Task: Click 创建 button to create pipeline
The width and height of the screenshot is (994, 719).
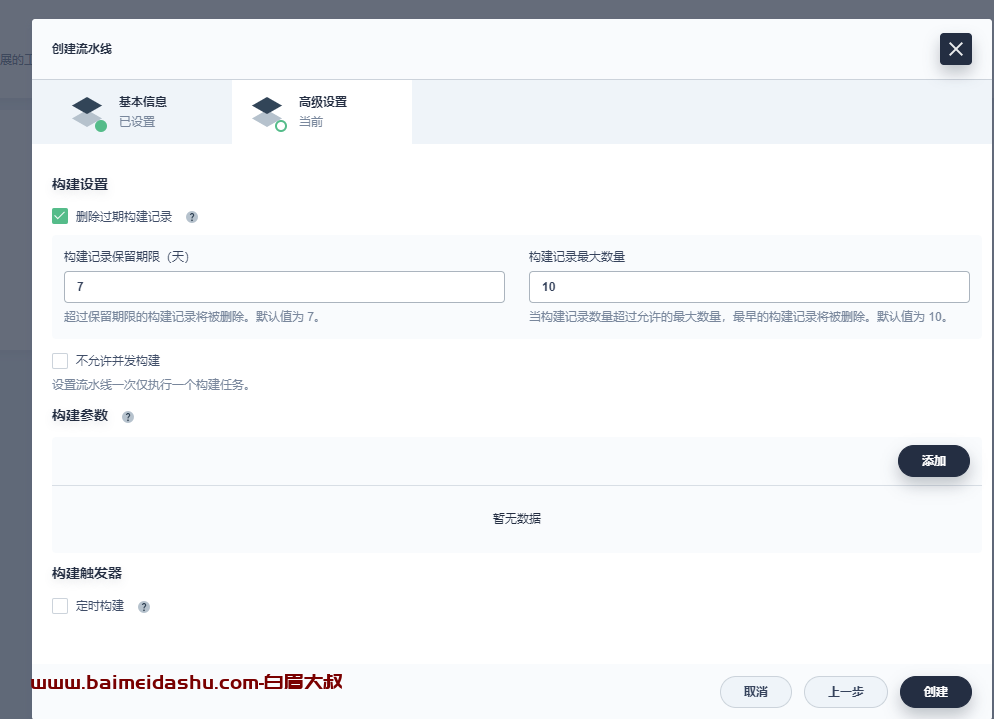Action: click(x=936, y=692)
